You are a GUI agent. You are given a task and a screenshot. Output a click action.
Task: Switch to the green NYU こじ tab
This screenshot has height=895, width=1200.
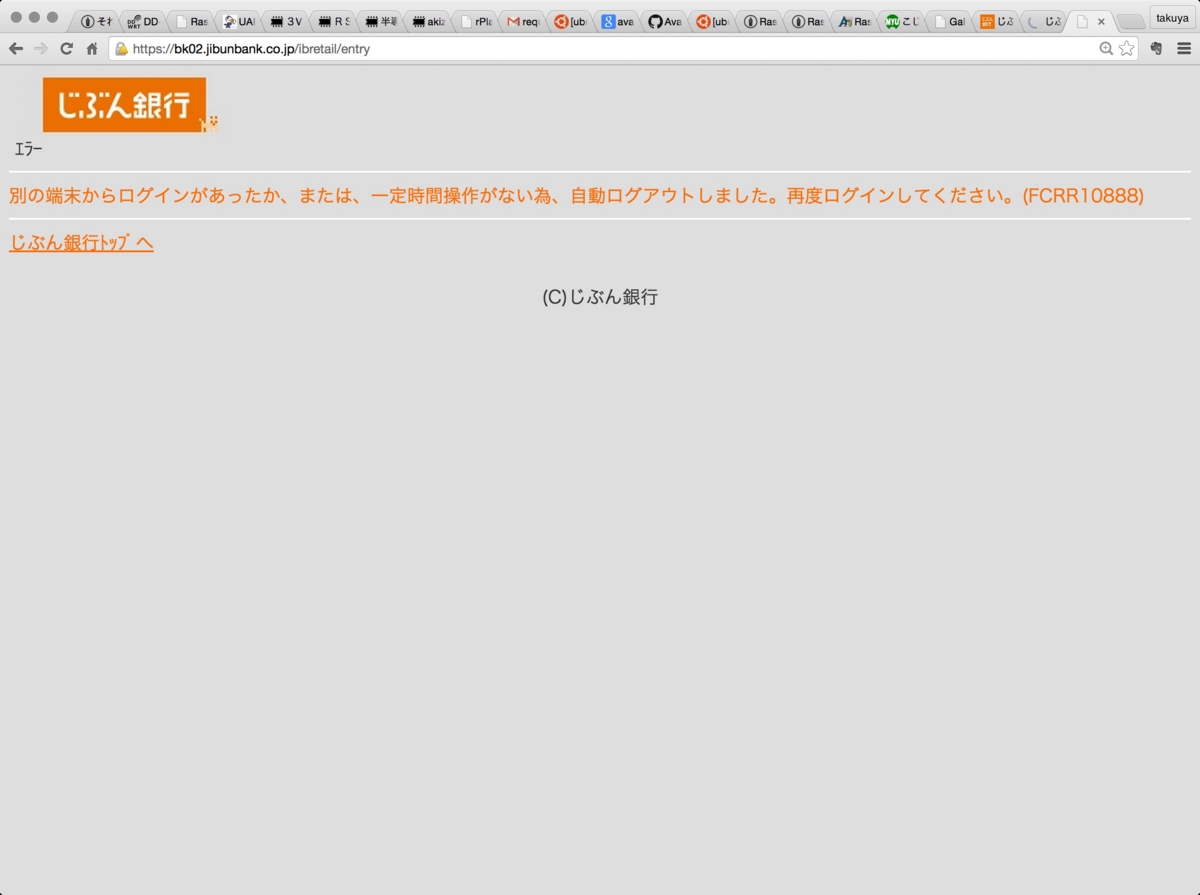tap(903, 21)
